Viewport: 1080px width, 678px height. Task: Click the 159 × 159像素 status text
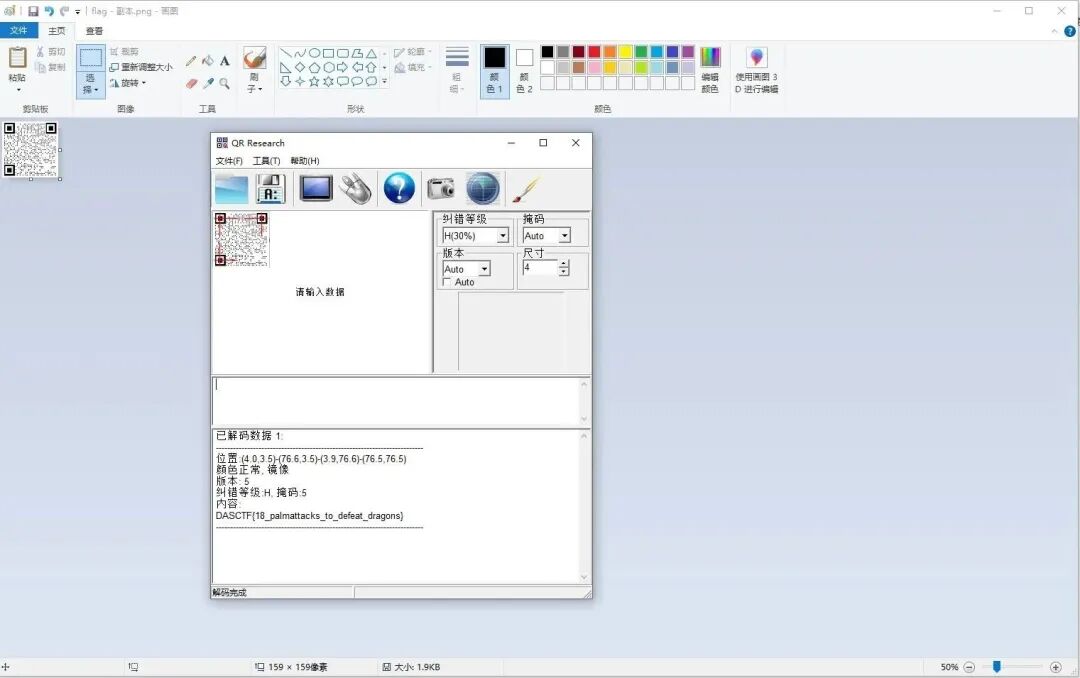tap(298, 667)
